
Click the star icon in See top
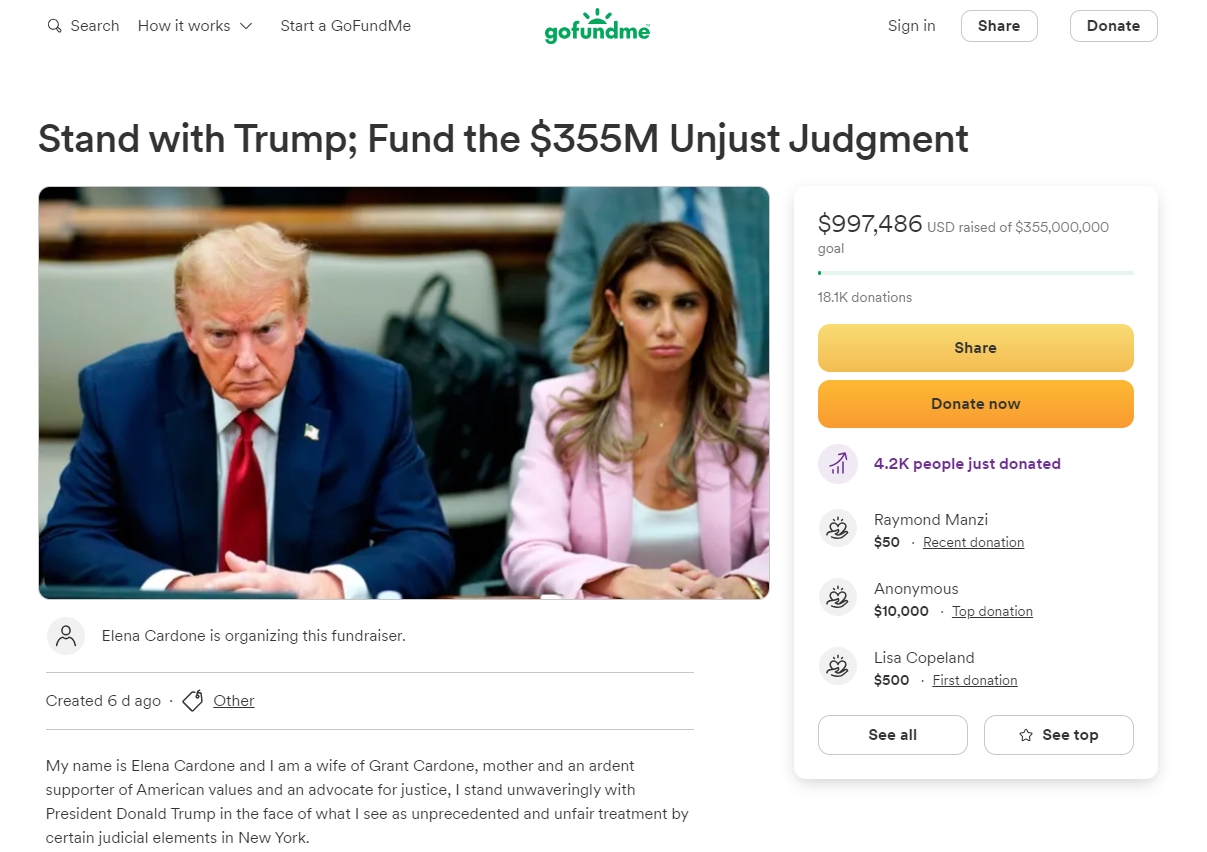pos(1025,735)
